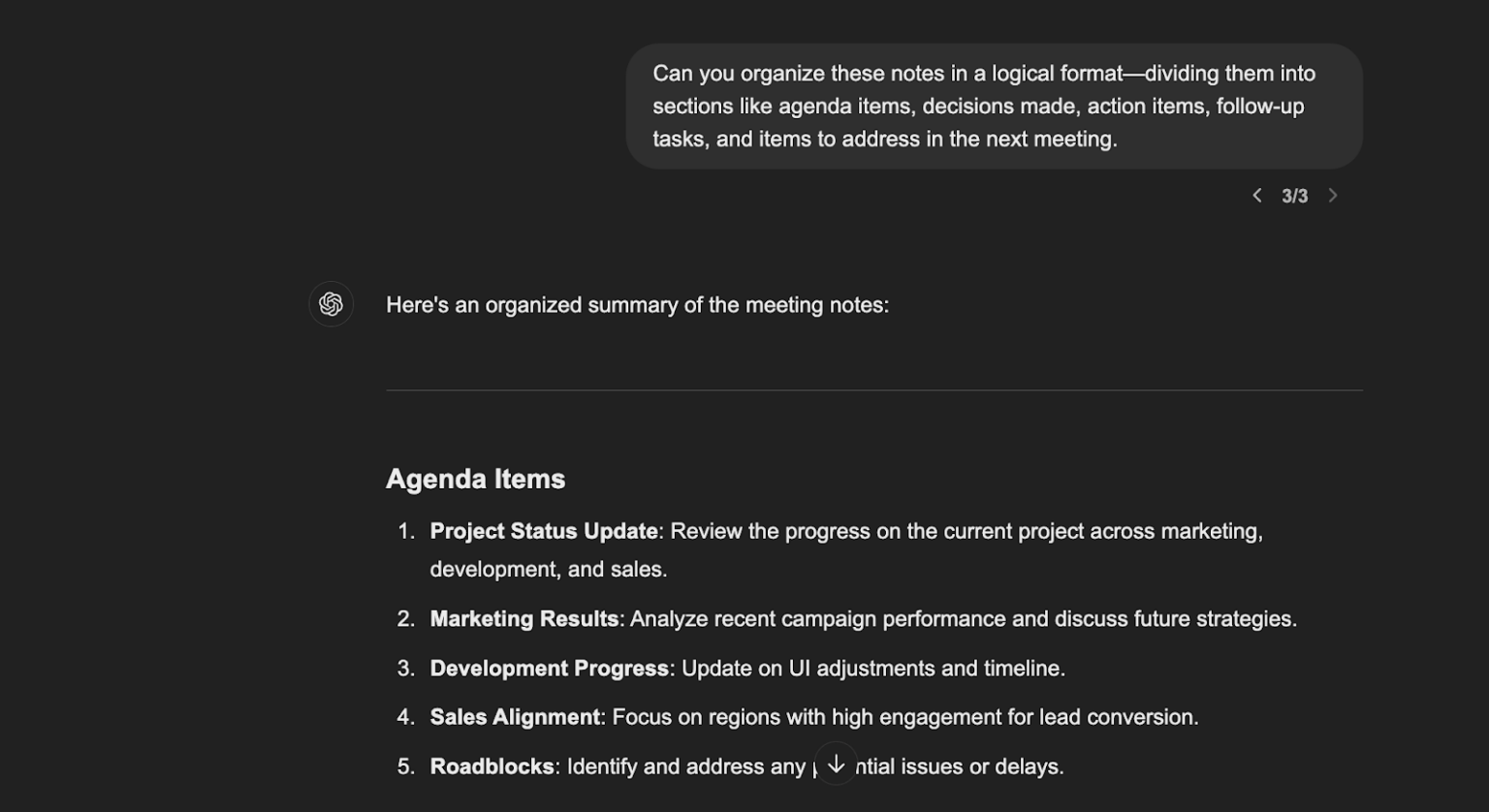The height and width of the screenshot is (812, 1489).
Task: Click the horizontal divider under the summary intro
Action: click(x=873, y=390)
